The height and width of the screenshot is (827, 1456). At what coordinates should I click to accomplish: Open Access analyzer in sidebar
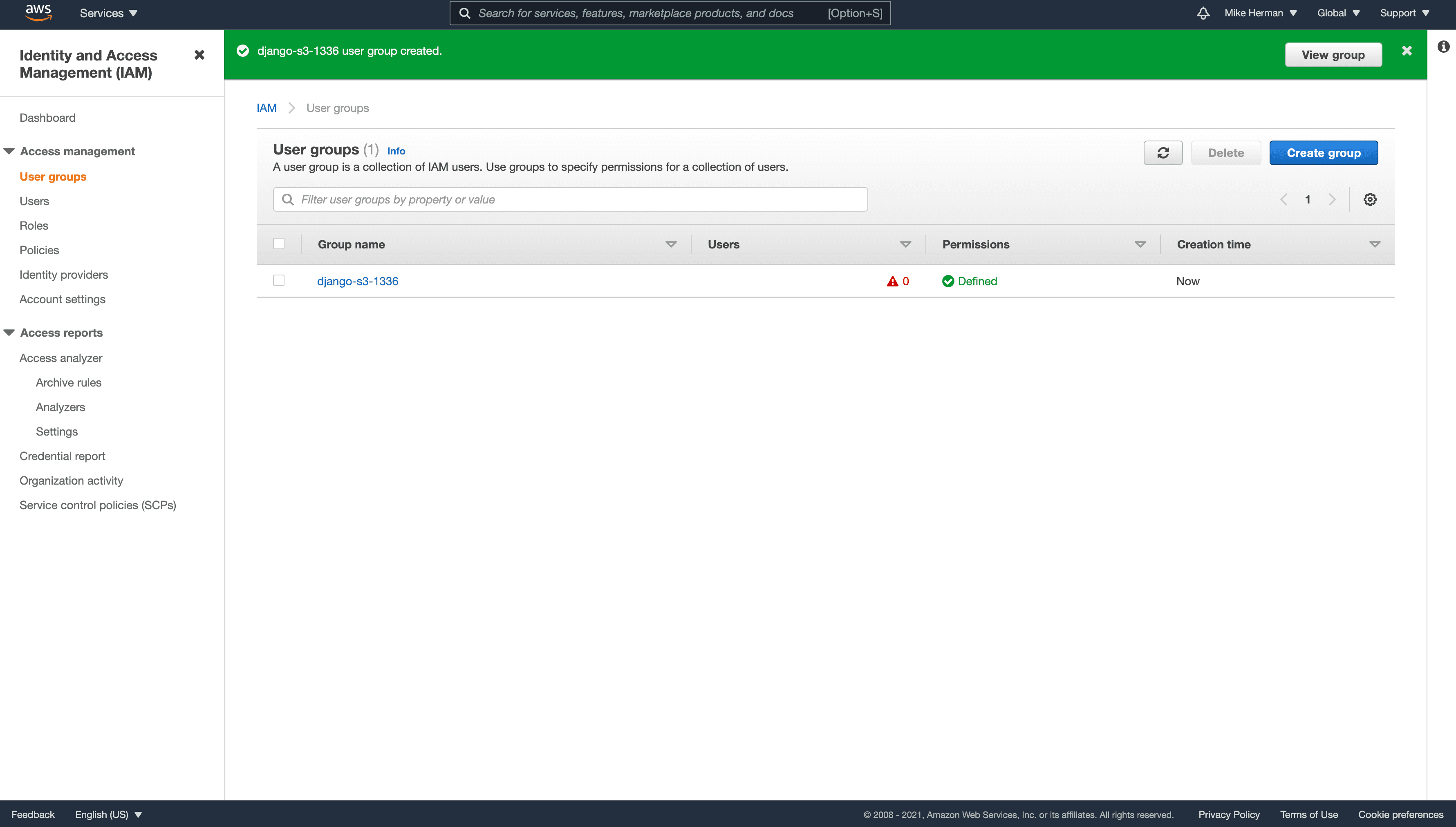coord(61,358)
